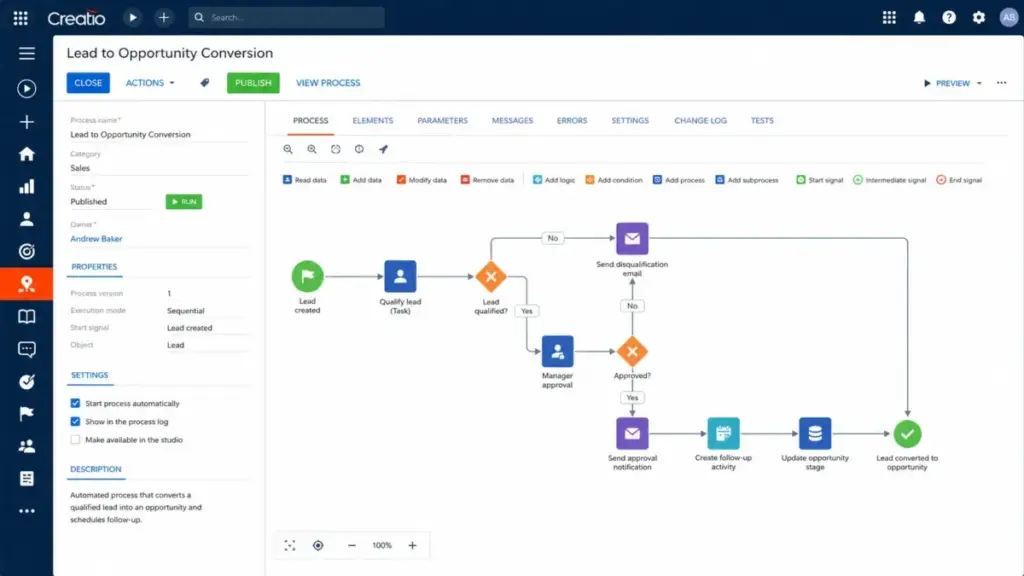
Task: Expand the Actions dropdown
Action: [150, 83]
